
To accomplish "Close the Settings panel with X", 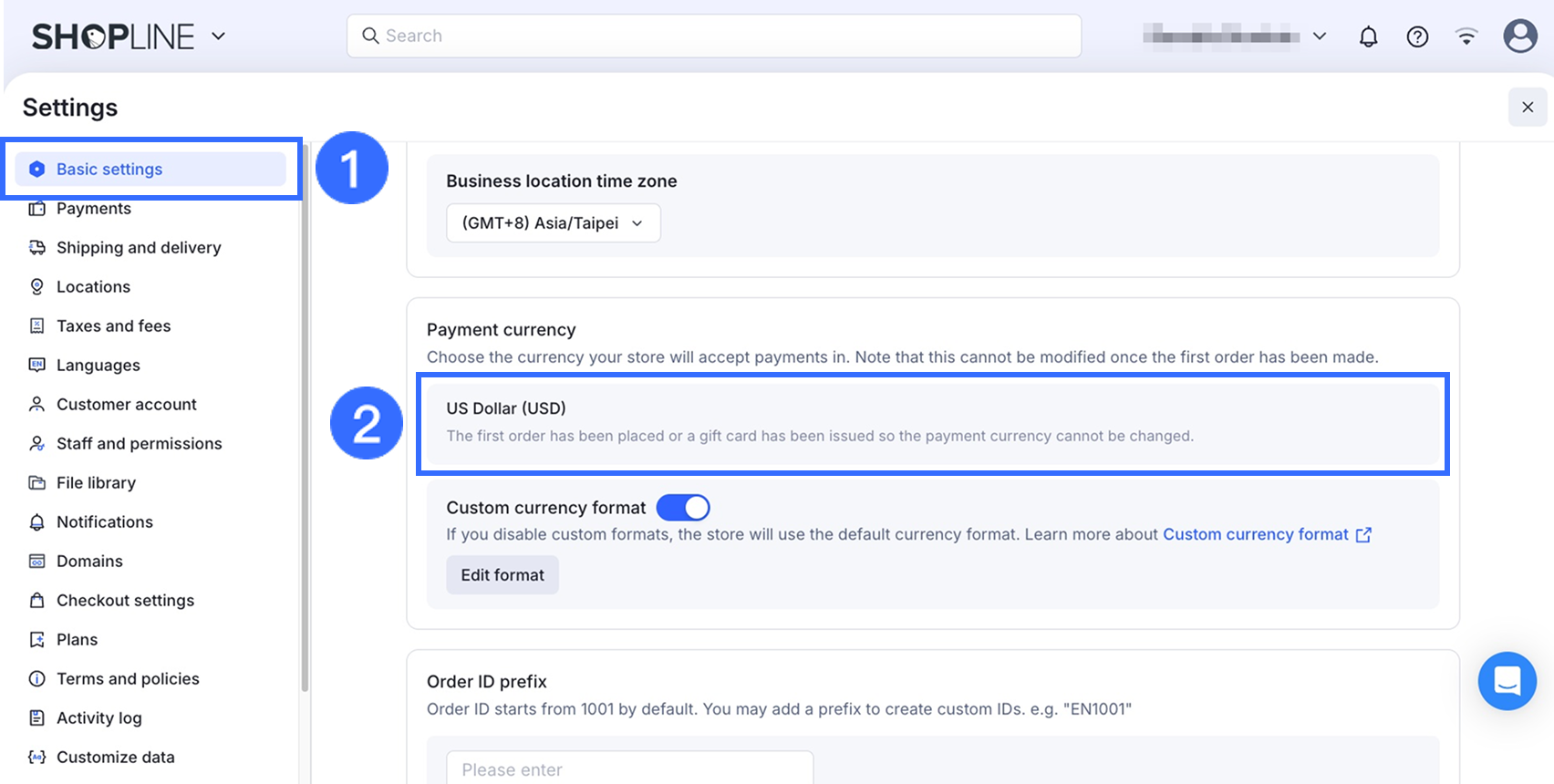I will pyautogui.click(x=1528, y=108).
